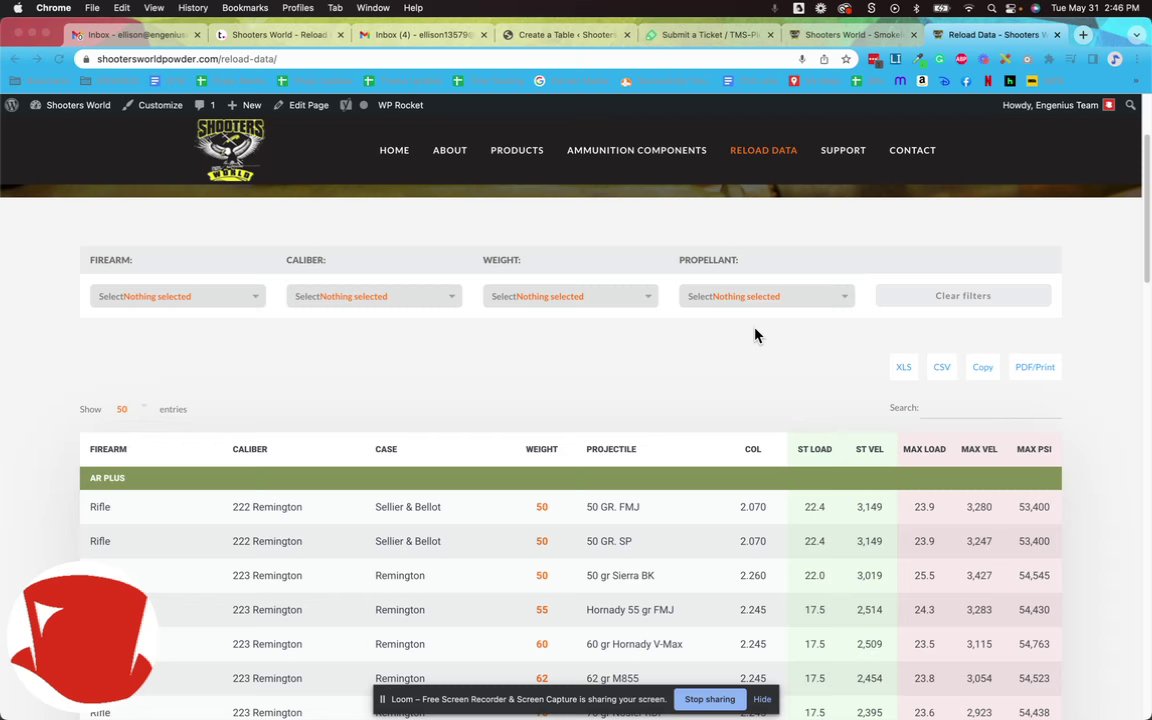Screen dimensions: 1152x720
Task: Open the SUPPORT nav item
Action: (x=843, y=150)
